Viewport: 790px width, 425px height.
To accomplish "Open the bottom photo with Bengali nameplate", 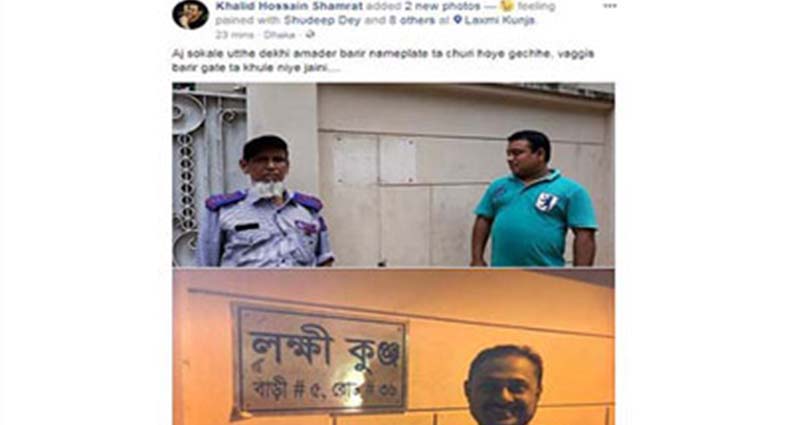I will [393, 347].
